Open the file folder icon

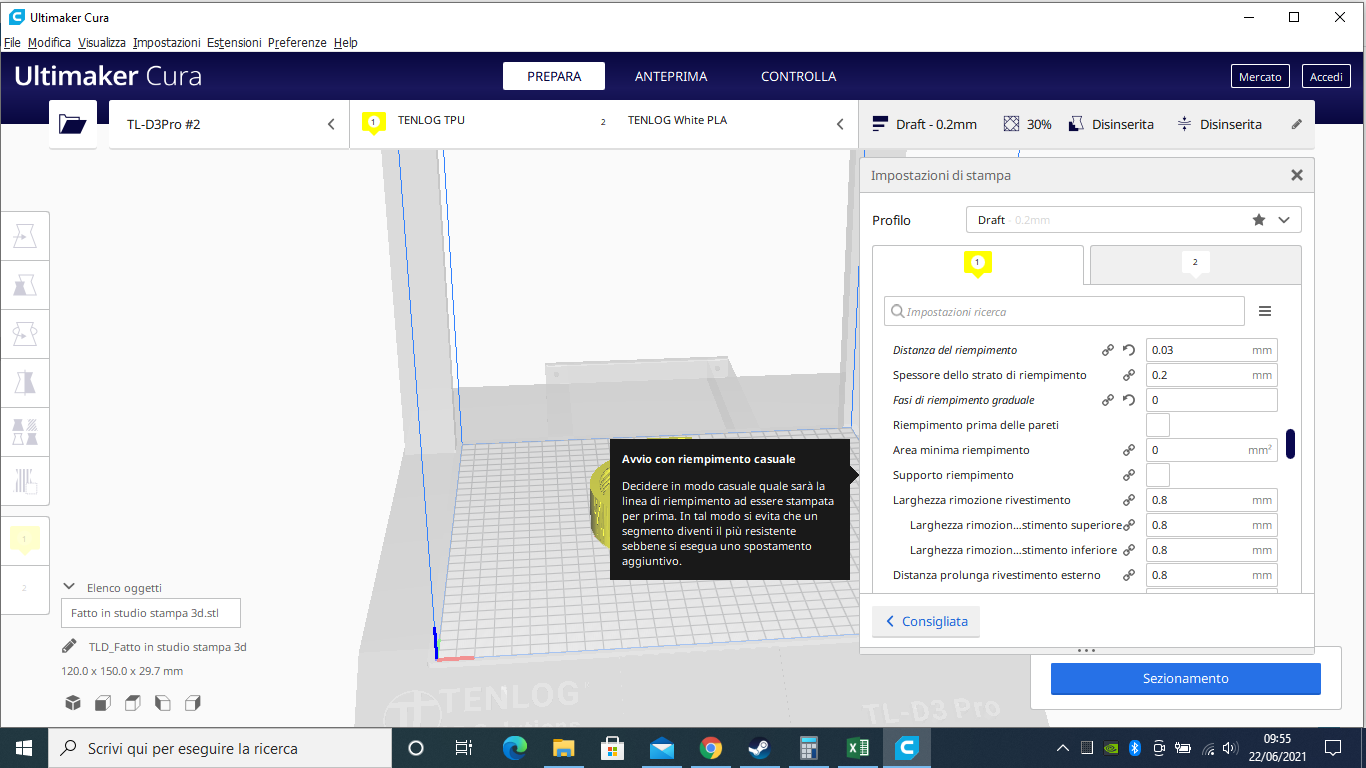(73, 124)
